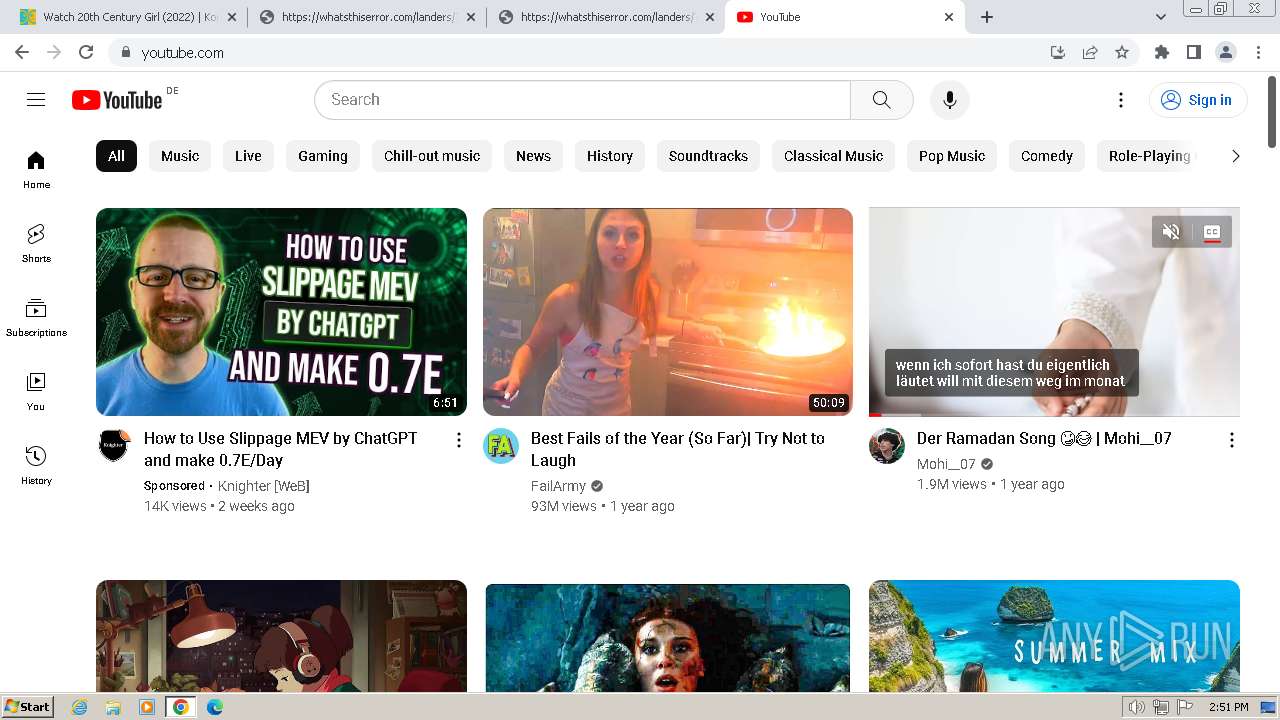Select the Classical Music chip

tap(833, 156)
